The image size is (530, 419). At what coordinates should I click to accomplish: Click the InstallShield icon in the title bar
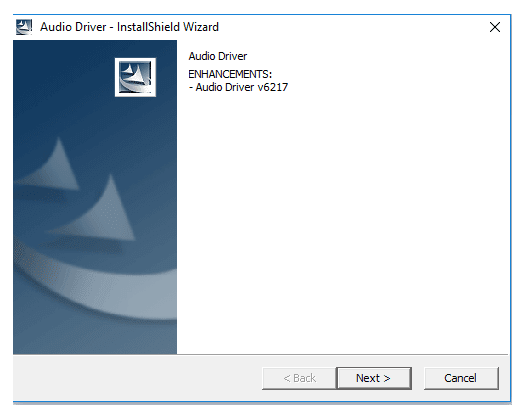click(24, 27)
